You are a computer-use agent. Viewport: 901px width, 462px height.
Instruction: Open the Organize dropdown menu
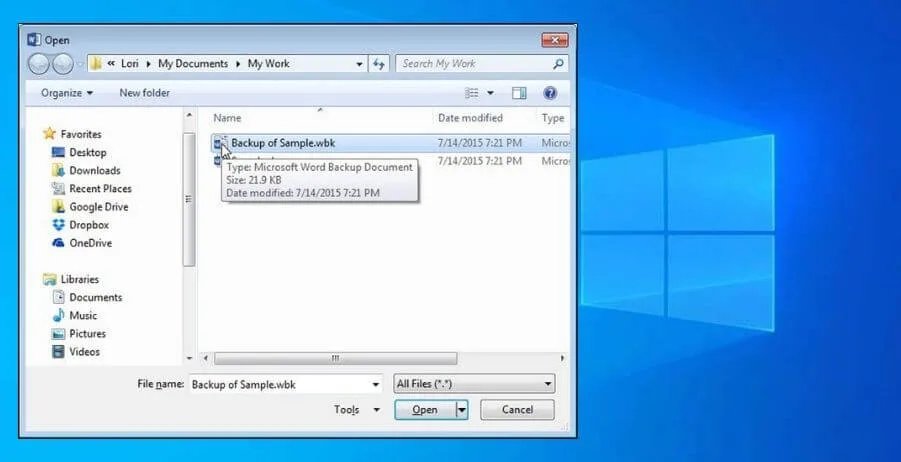point(67,93)
